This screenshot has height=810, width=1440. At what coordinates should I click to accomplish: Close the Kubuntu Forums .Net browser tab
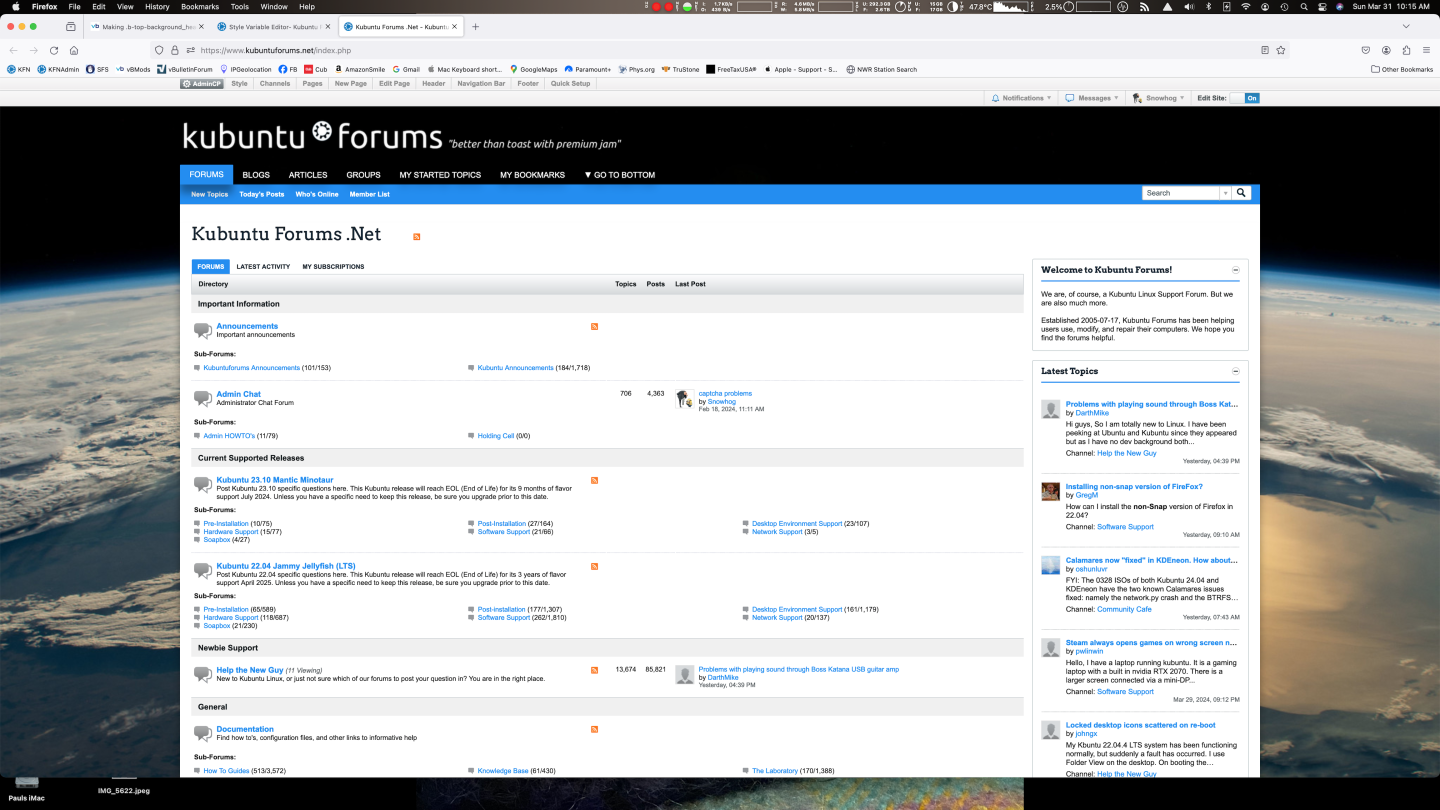[x=454, y=27]
